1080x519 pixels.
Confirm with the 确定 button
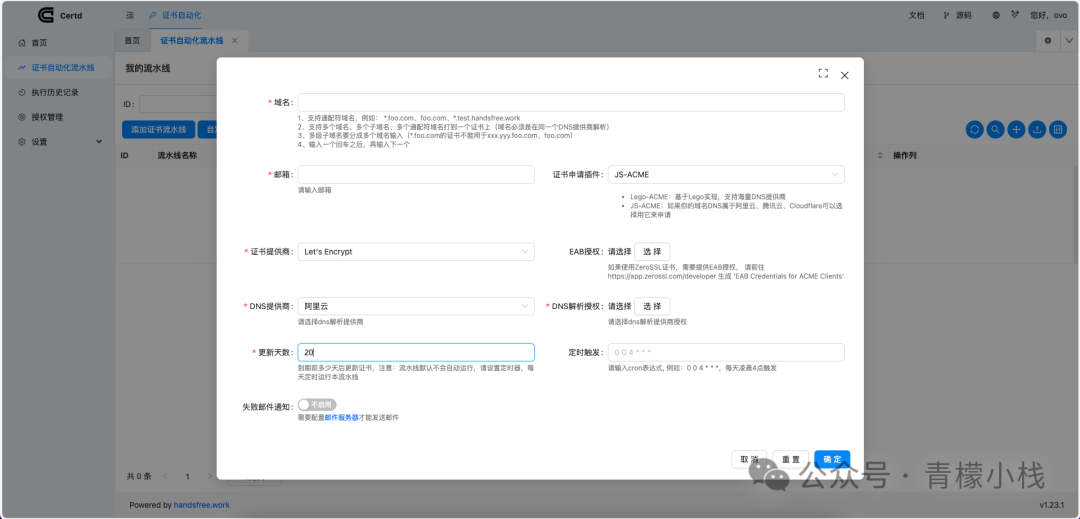[x=832, y=459]
